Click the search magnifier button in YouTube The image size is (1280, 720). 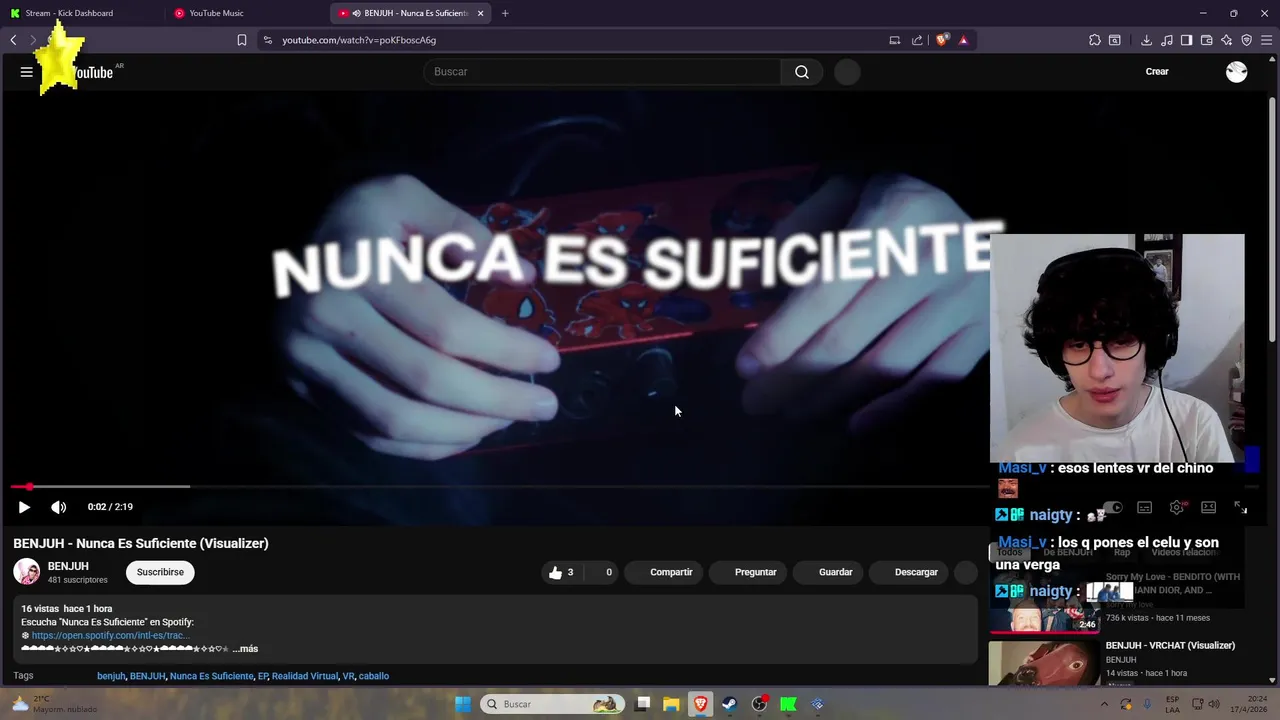click(x=802, y=72)
